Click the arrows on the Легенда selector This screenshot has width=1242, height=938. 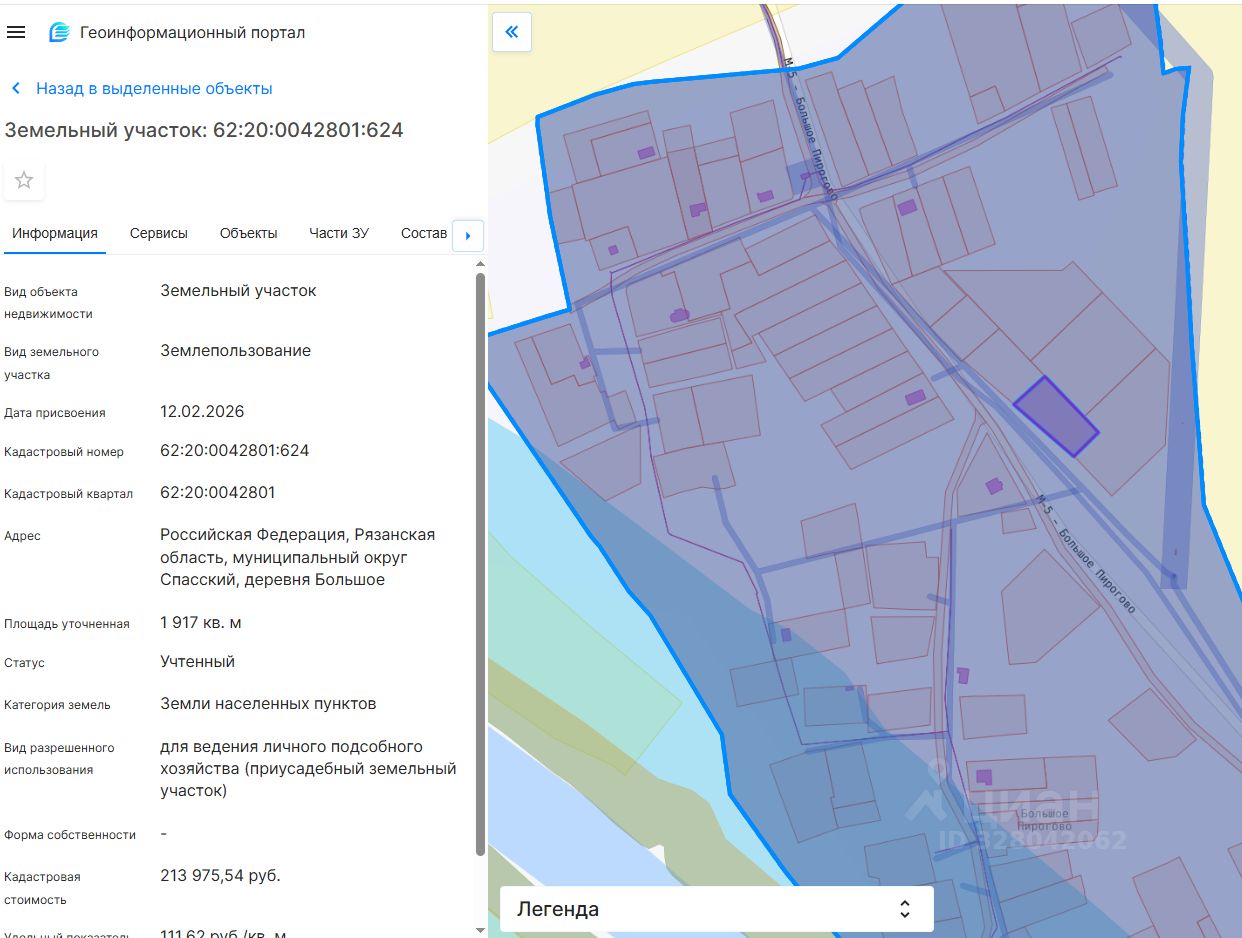point(904,909)
